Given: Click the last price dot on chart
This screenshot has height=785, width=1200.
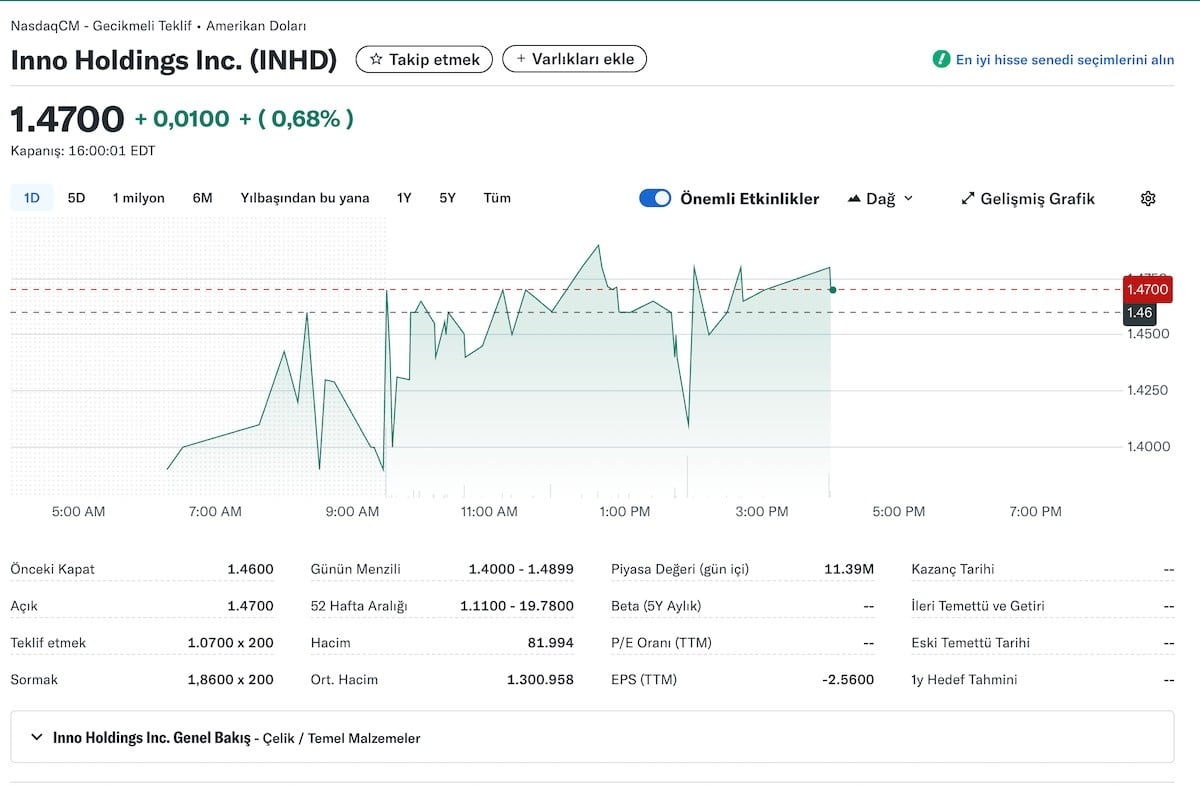Looking at the screenshot, I should tap(833, 290).
